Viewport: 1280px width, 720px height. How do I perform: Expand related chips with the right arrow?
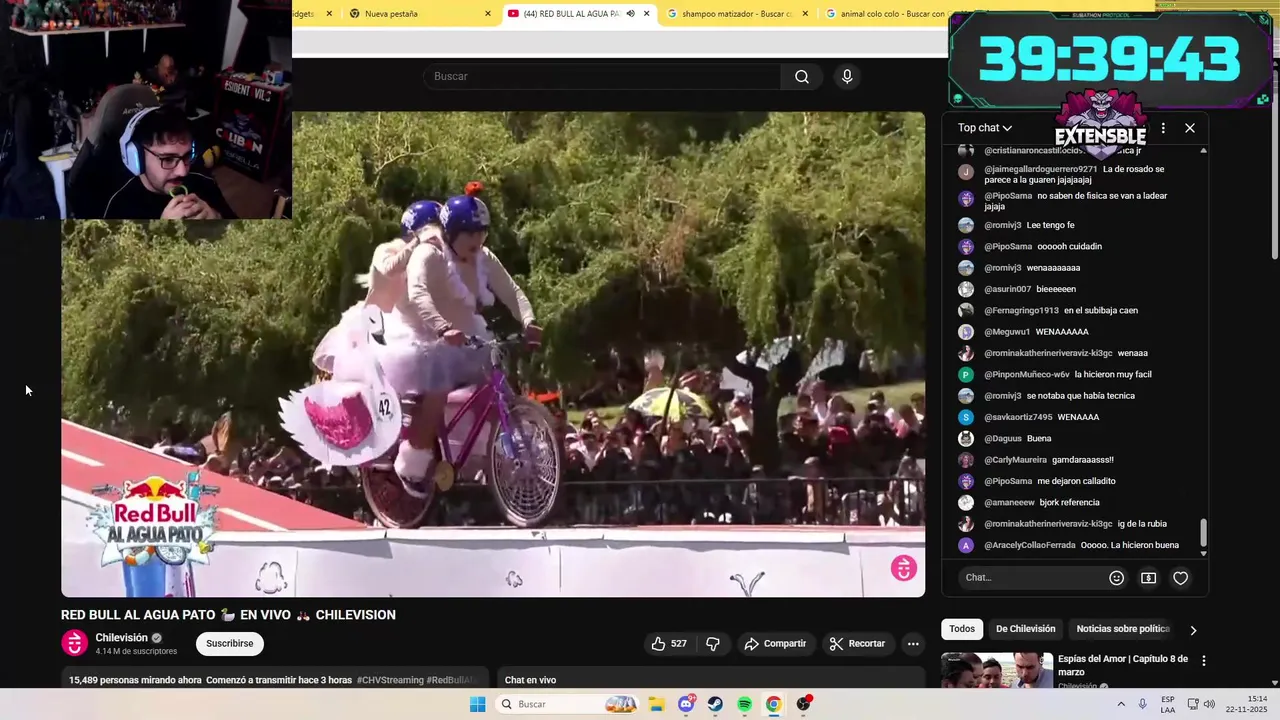(x=1193, y=630)
